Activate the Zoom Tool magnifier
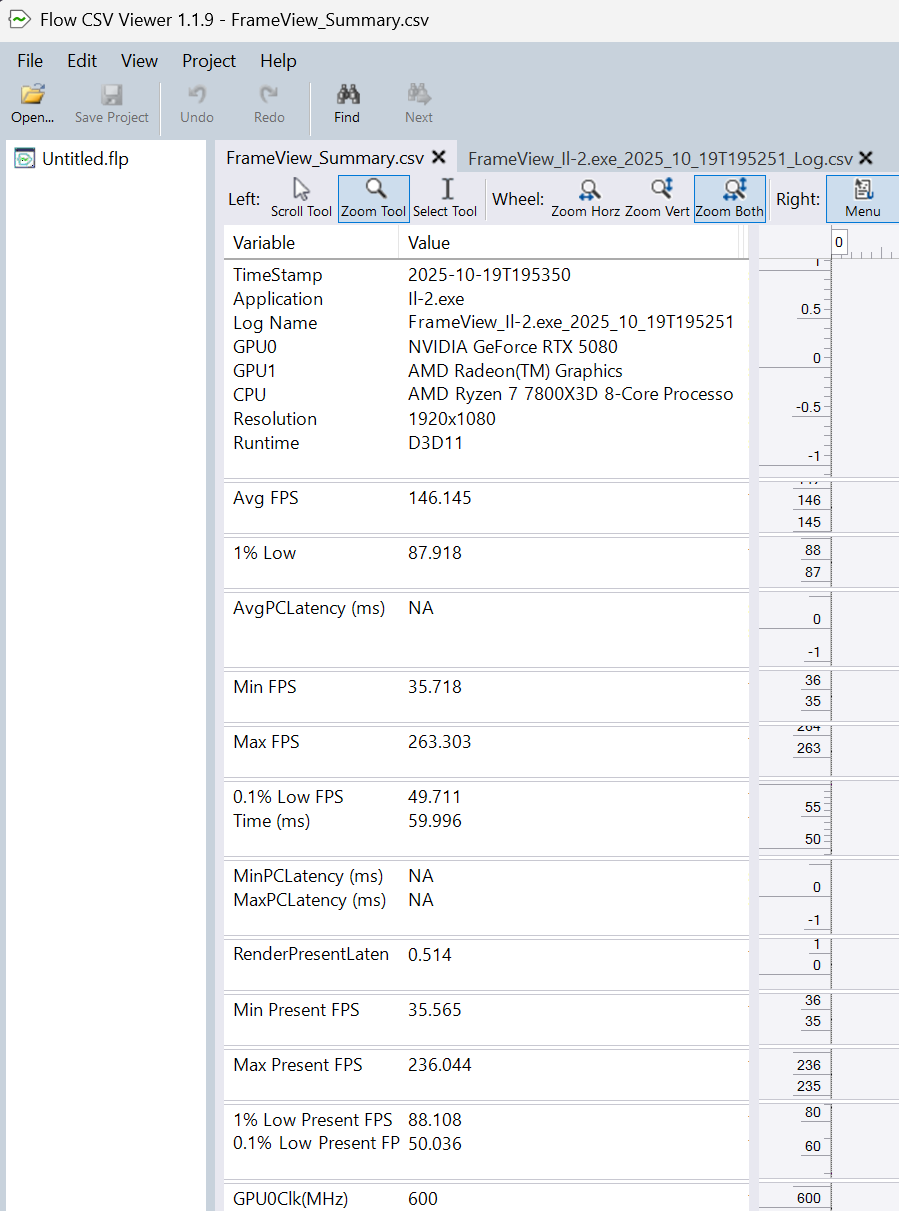The height and width of the screenshot is (1211, 899). (374, 198)
